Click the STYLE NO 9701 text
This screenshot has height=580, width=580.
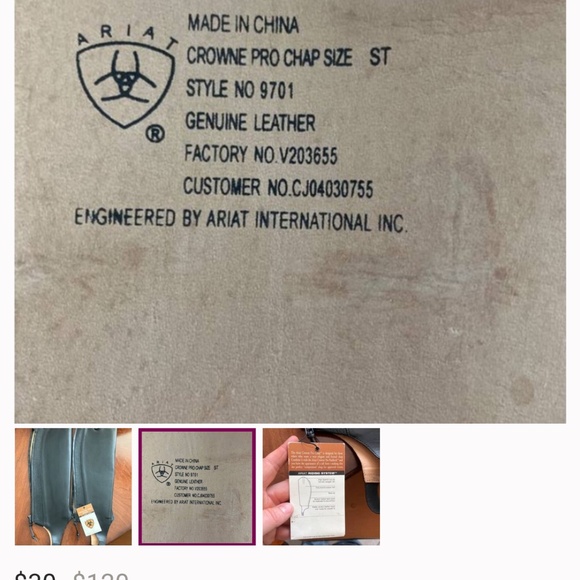[240, 89]
